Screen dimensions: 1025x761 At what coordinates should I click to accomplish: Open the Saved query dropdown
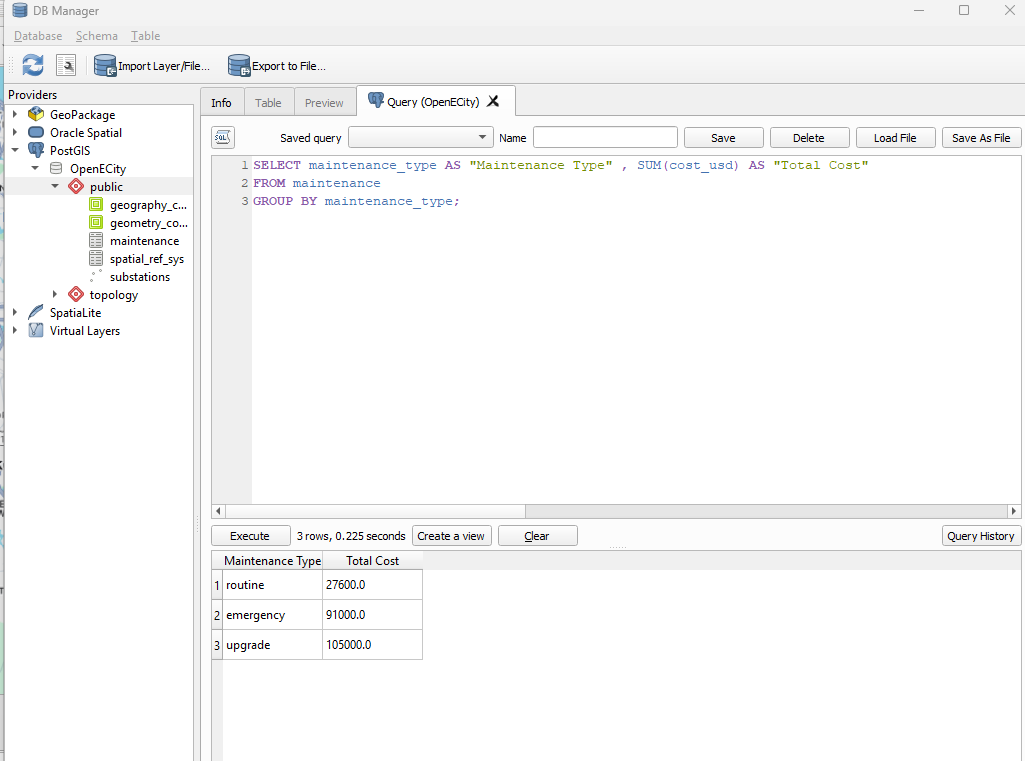pyautogui.click(x=421, y=138)
